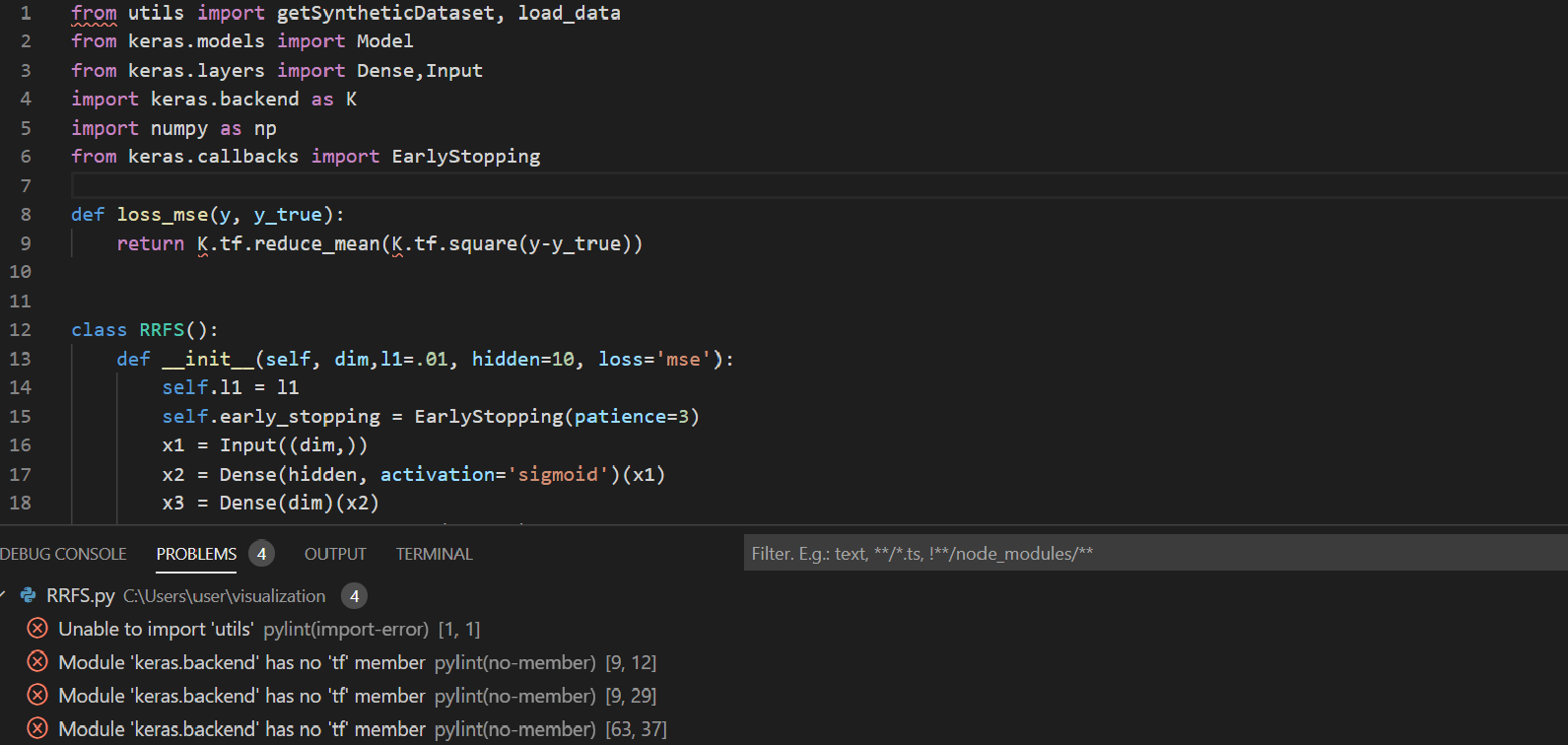Click 'Input' call on line 16
The height and width of the screenshot is (745, 1568).
coord(248,444)
